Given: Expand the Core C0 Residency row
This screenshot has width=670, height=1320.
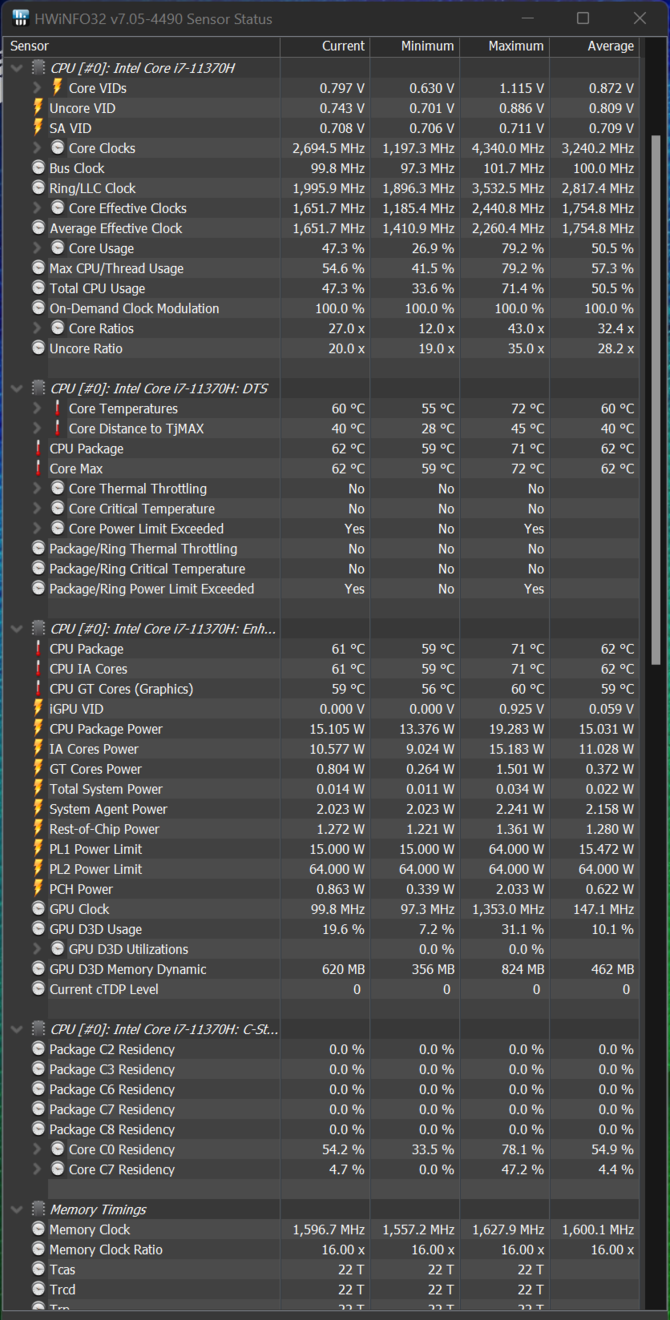Looking at the screenshot, I should (37, 1149).
